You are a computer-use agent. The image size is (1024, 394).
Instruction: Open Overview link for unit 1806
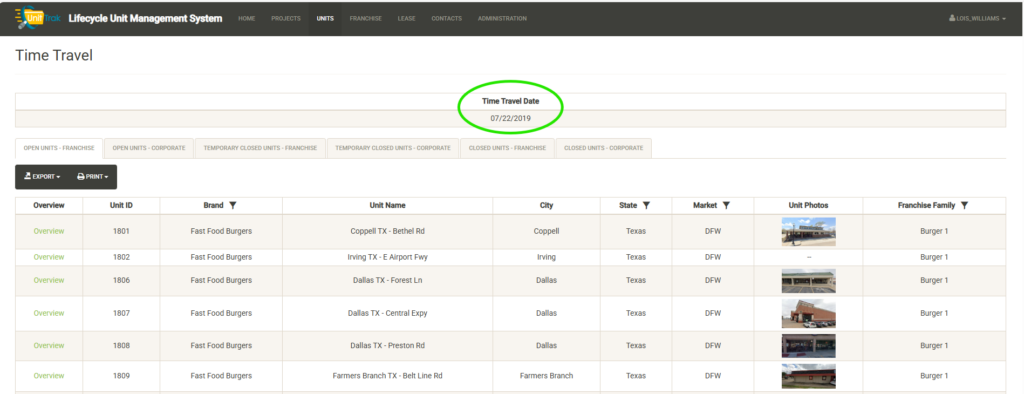pos(49,280)
